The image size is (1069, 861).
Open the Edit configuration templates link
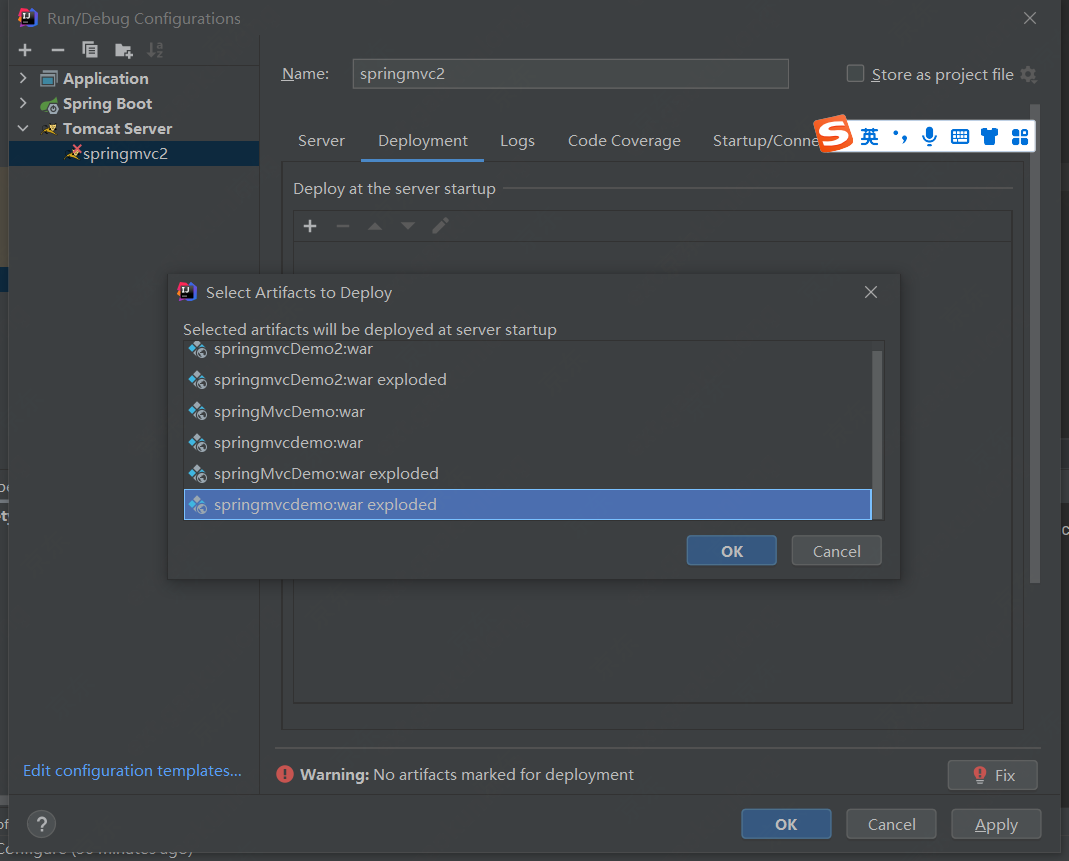point(132,770)
